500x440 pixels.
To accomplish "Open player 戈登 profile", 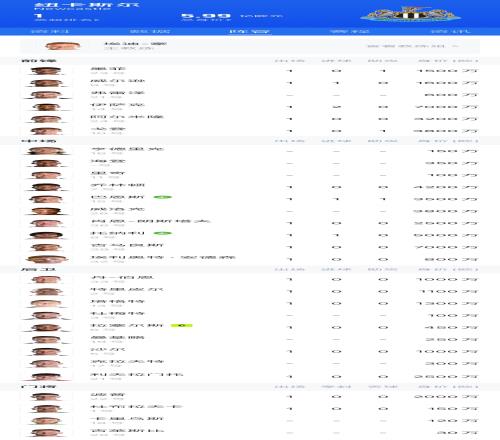I will click(108, 129).
